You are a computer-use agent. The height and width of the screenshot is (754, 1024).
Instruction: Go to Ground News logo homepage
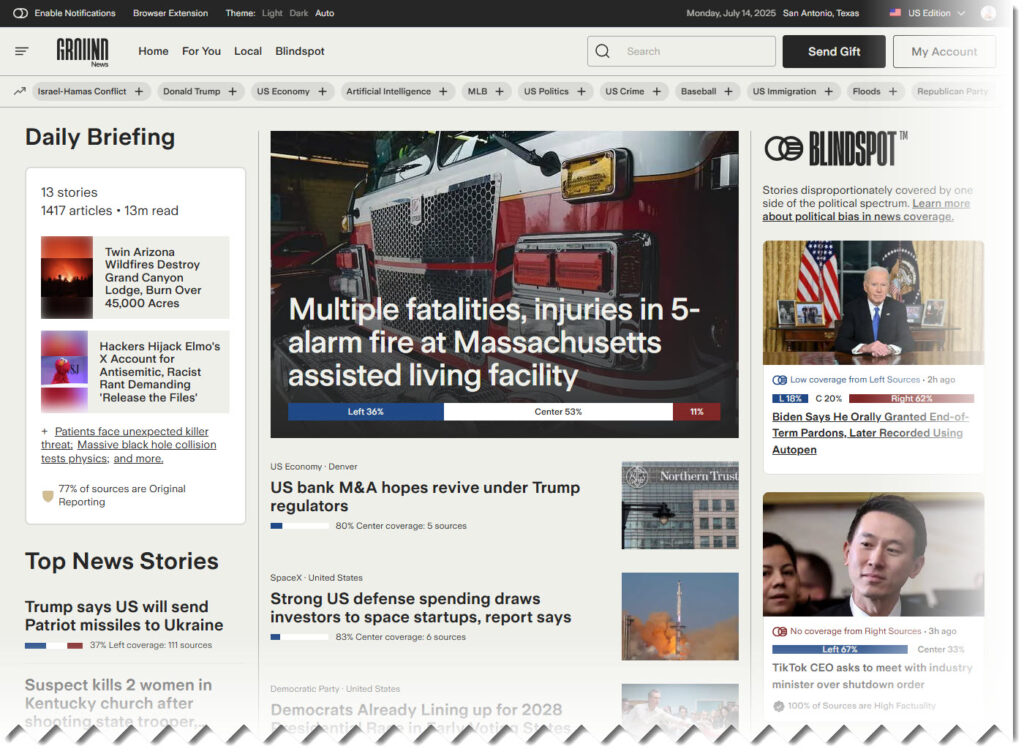[x=82, y=52]
